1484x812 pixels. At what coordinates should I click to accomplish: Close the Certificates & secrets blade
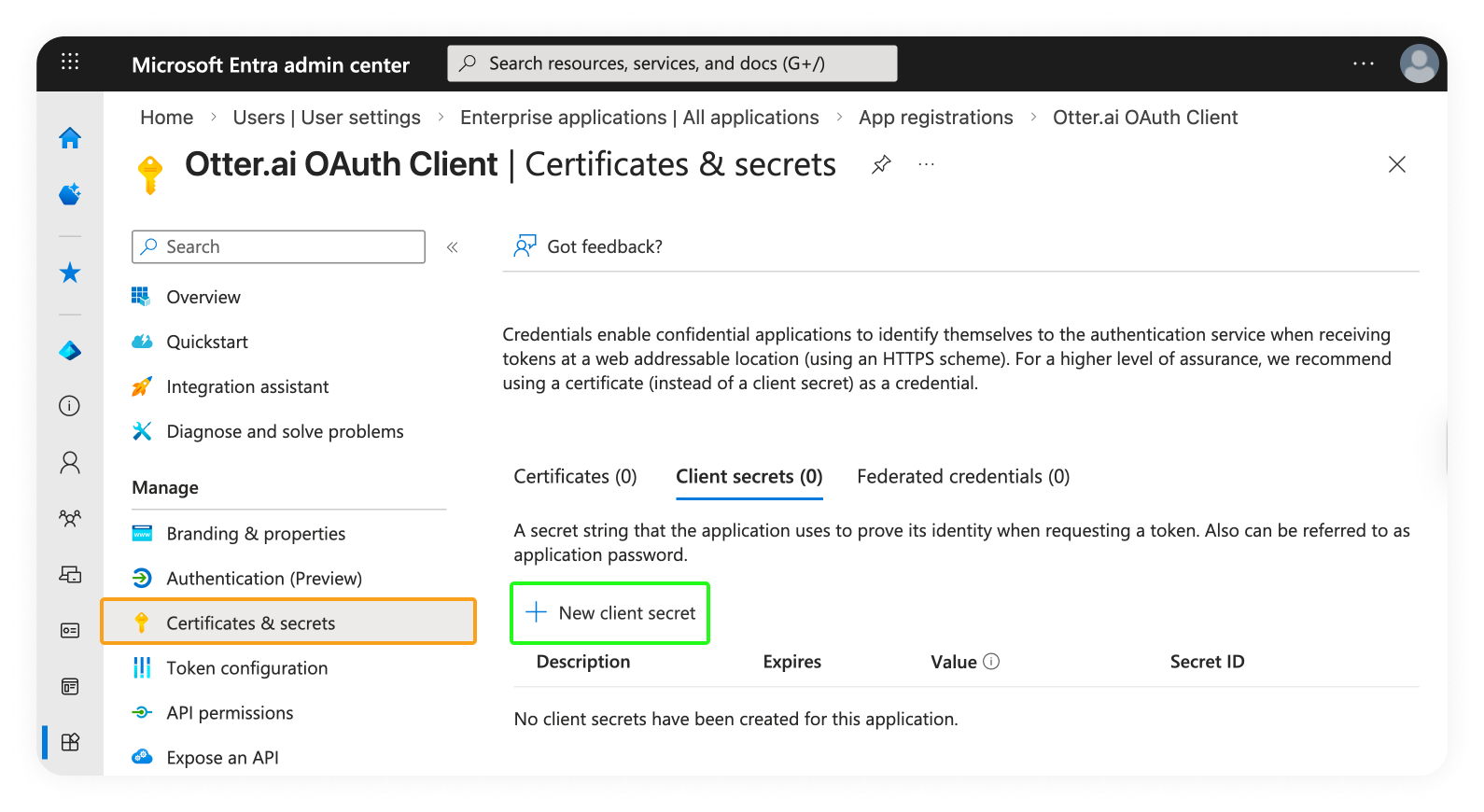pos(1396,165)
